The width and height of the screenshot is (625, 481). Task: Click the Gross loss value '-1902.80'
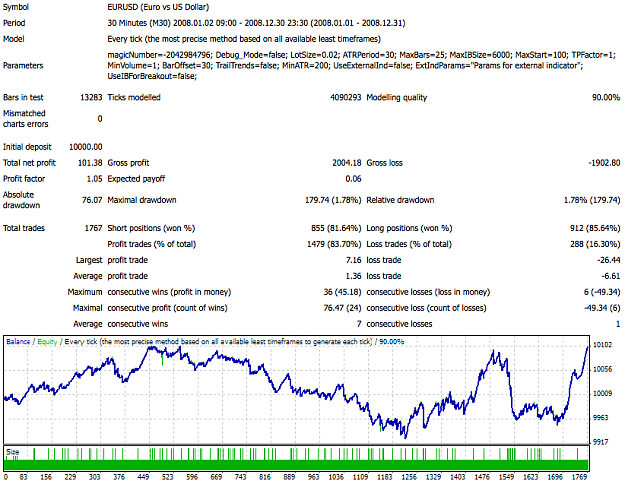coord(604,163)
